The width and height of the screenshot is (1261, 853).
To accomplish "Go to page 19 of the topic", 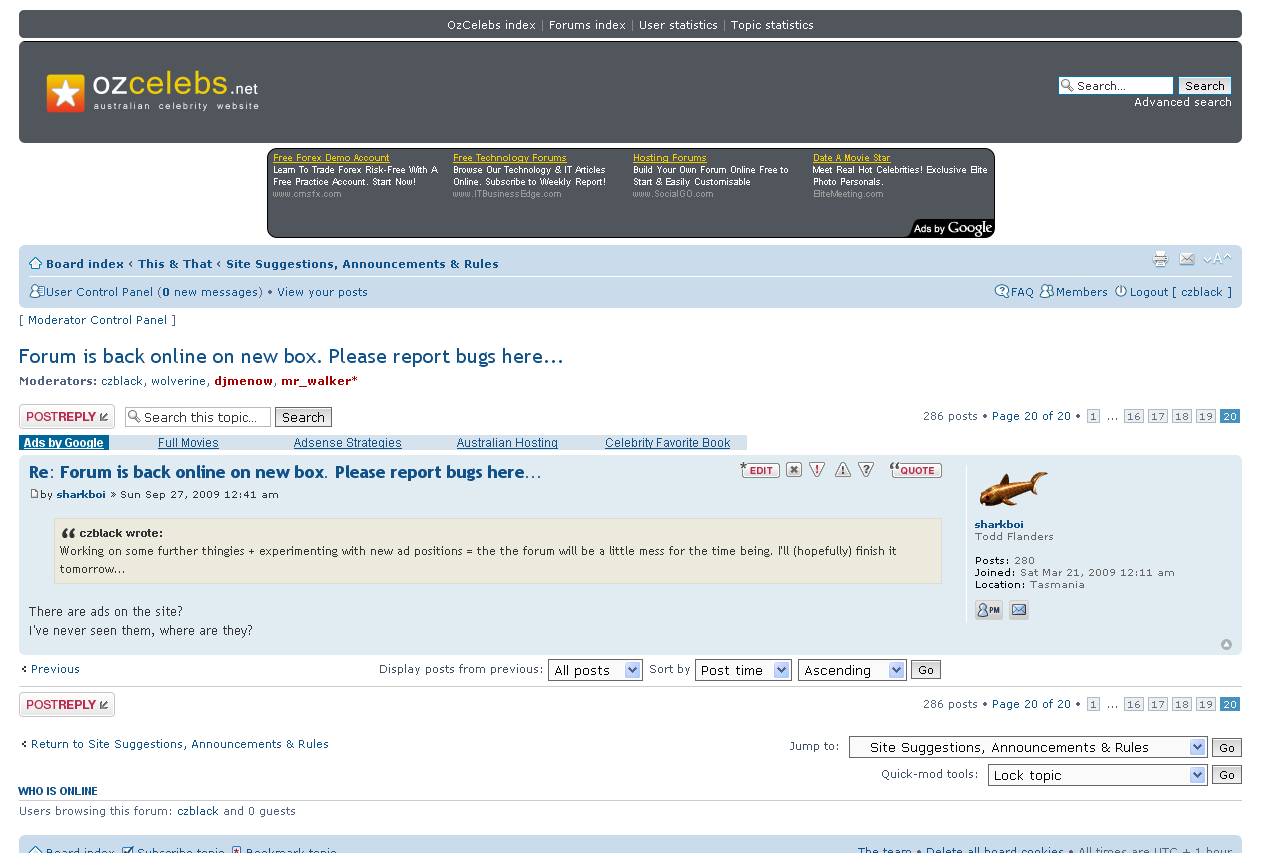I will pyautogui.click(x=1206, y=416).
